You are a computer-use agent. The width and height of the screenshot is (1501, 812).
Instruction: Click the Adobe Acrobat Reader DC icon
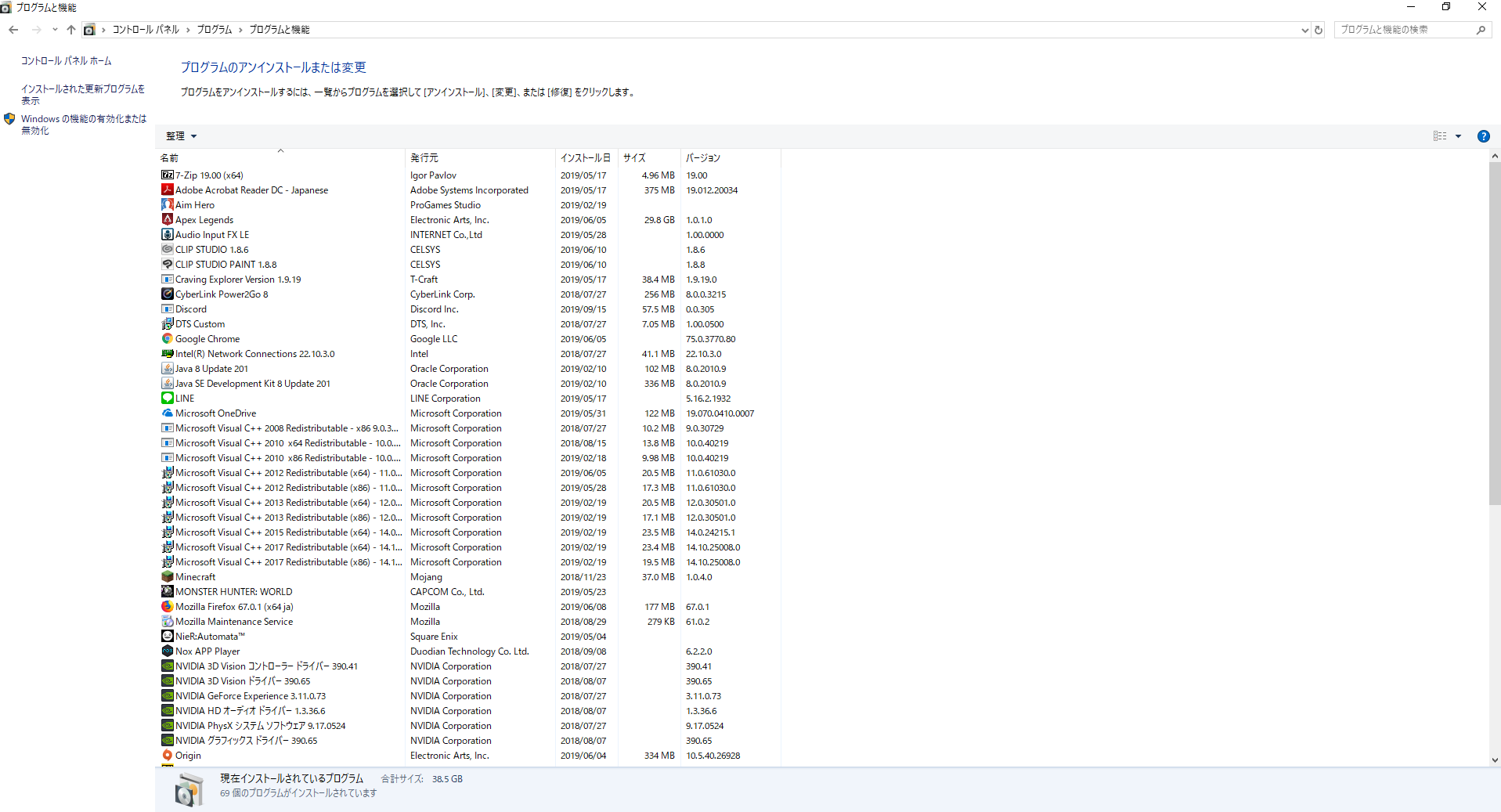pos(167,190)
